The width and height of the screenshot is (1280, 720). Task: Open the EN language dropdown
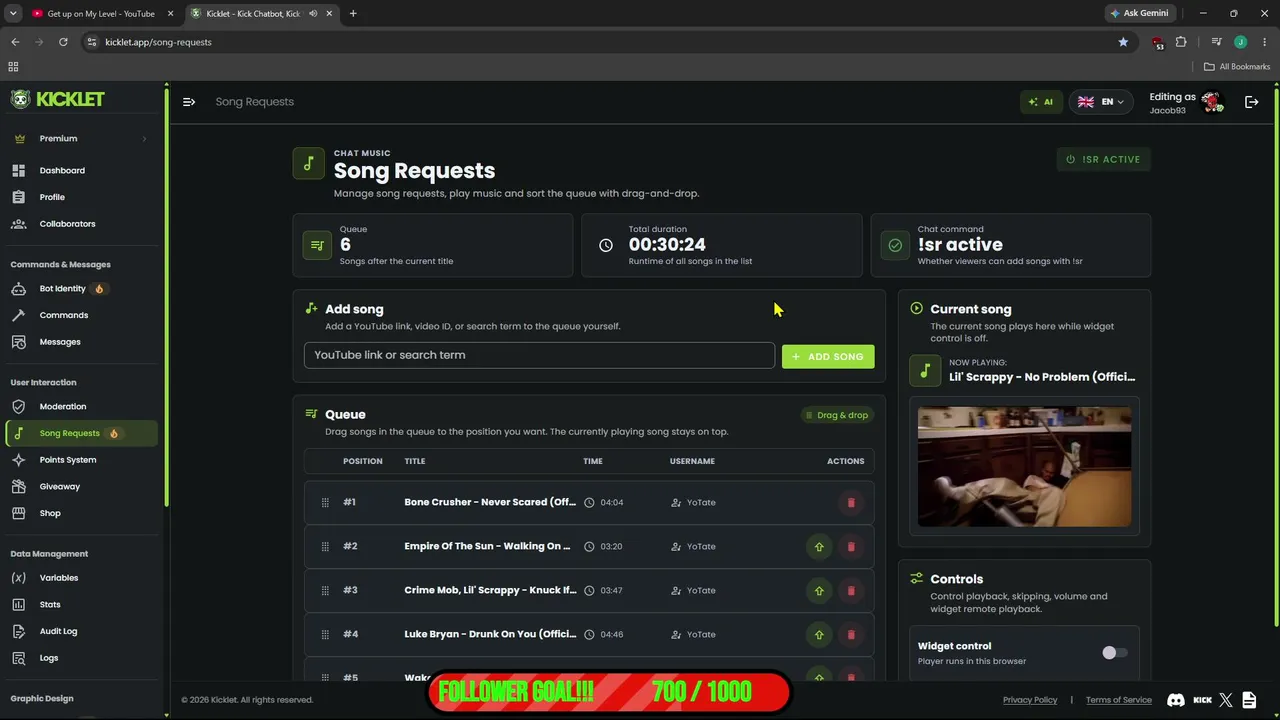tap(1101, 102)
